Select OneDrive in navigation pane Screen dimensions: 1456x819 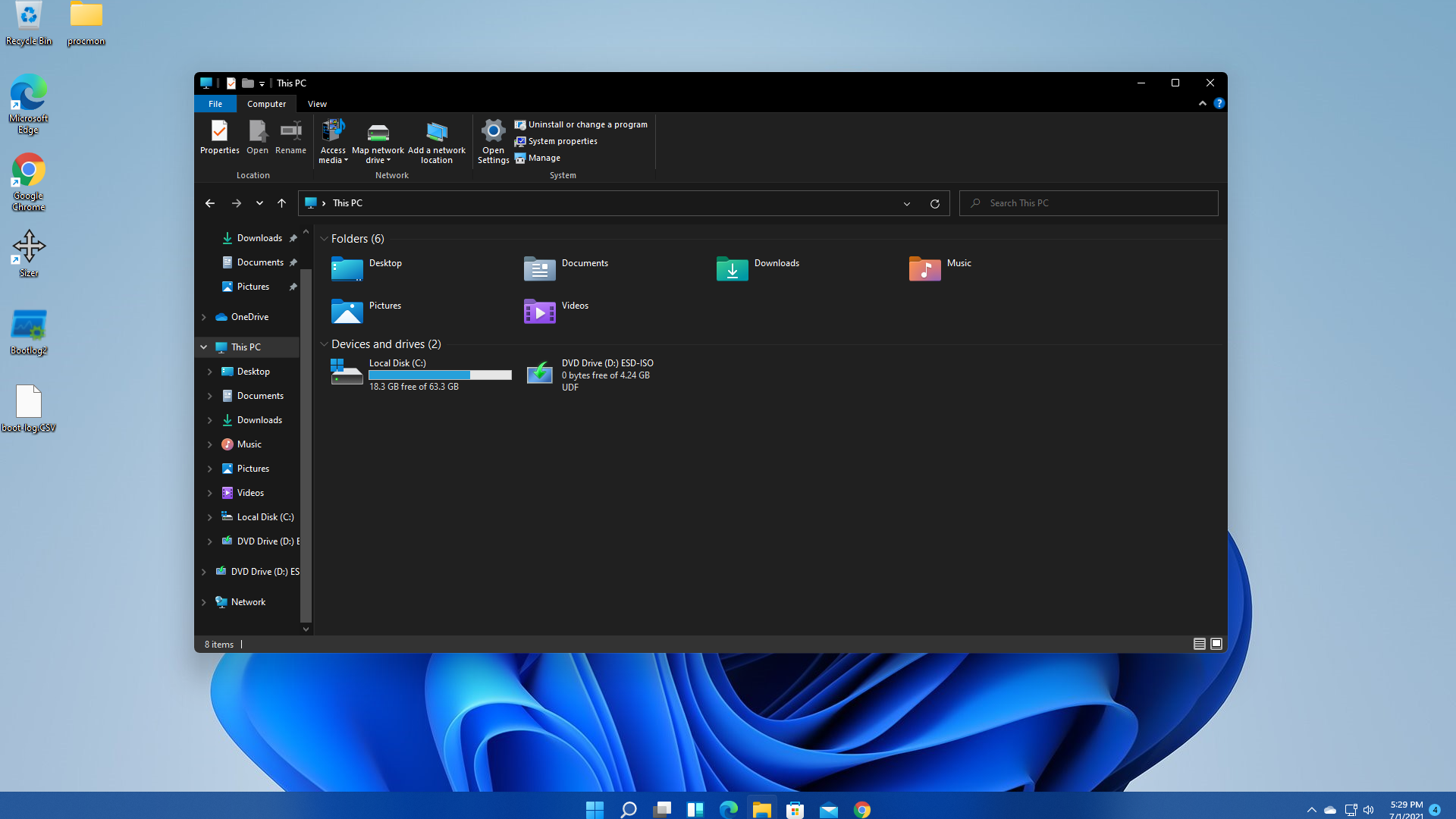[x=242, y=317]
